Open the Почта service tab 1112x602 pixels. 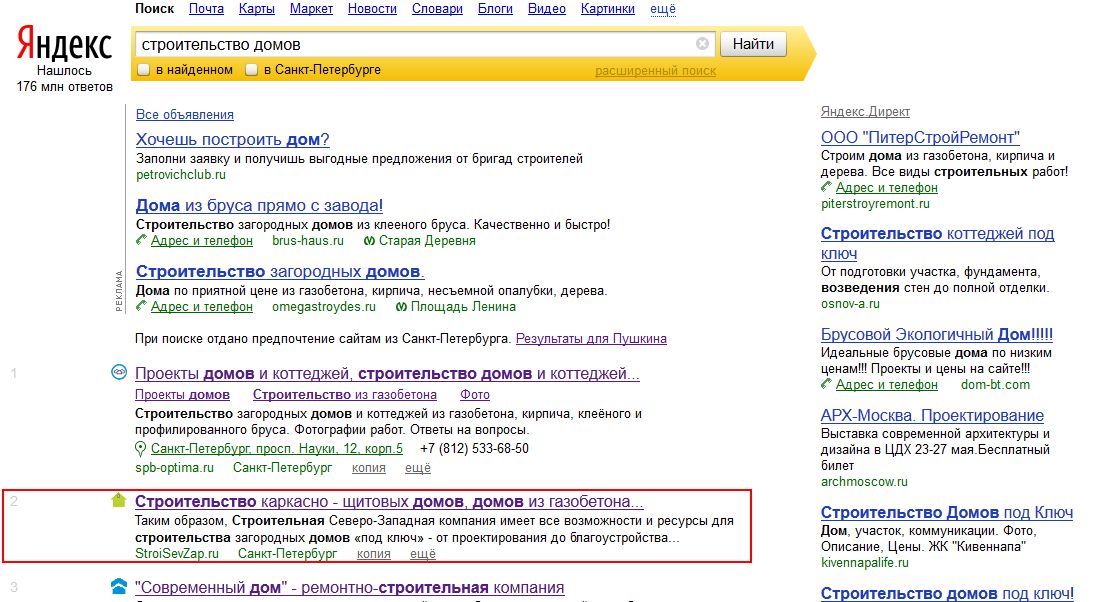(x=206, y=9)
